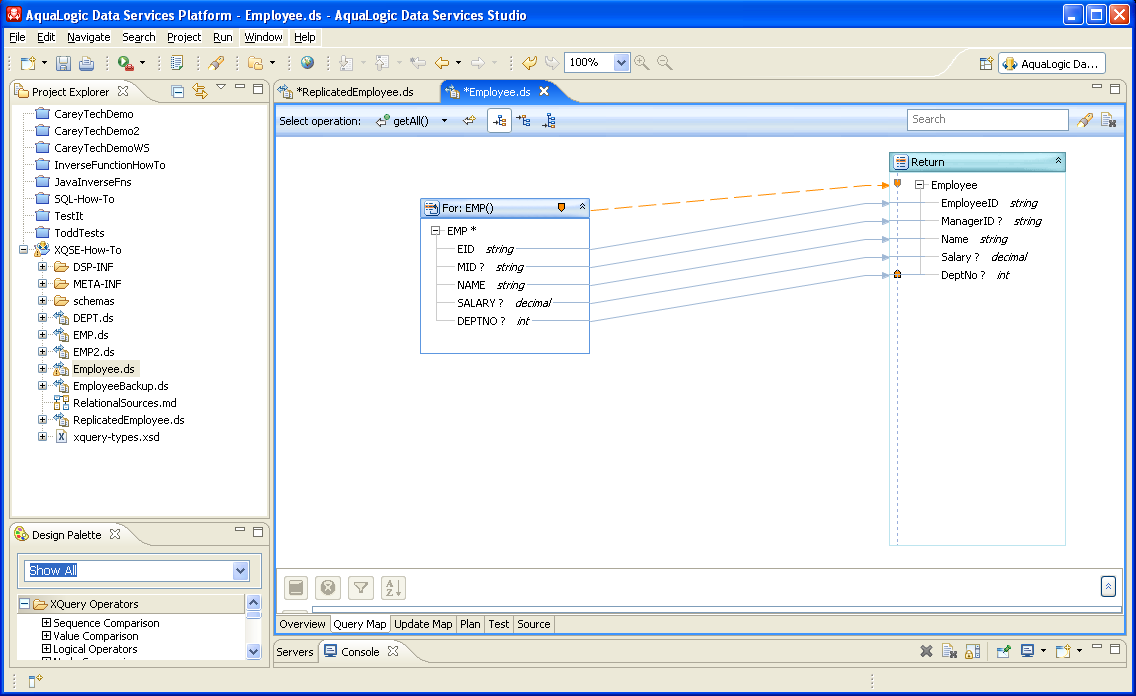Close the *Employee.ds editor tab
The height and width of the screenshot is (696, 1136).
pos(544,91)
